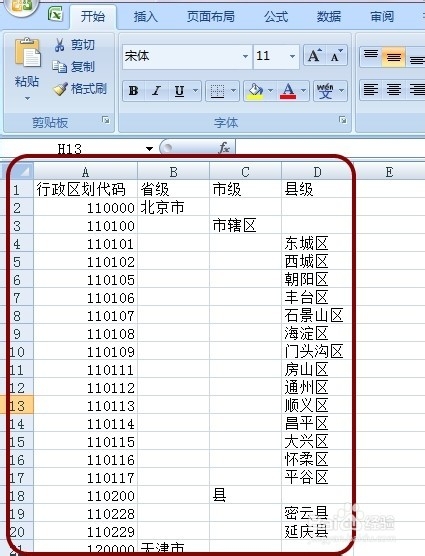Screen dimensions: 425x556
Task: Open the Font group dialog launcher
Action: click(x=343, y=120)
